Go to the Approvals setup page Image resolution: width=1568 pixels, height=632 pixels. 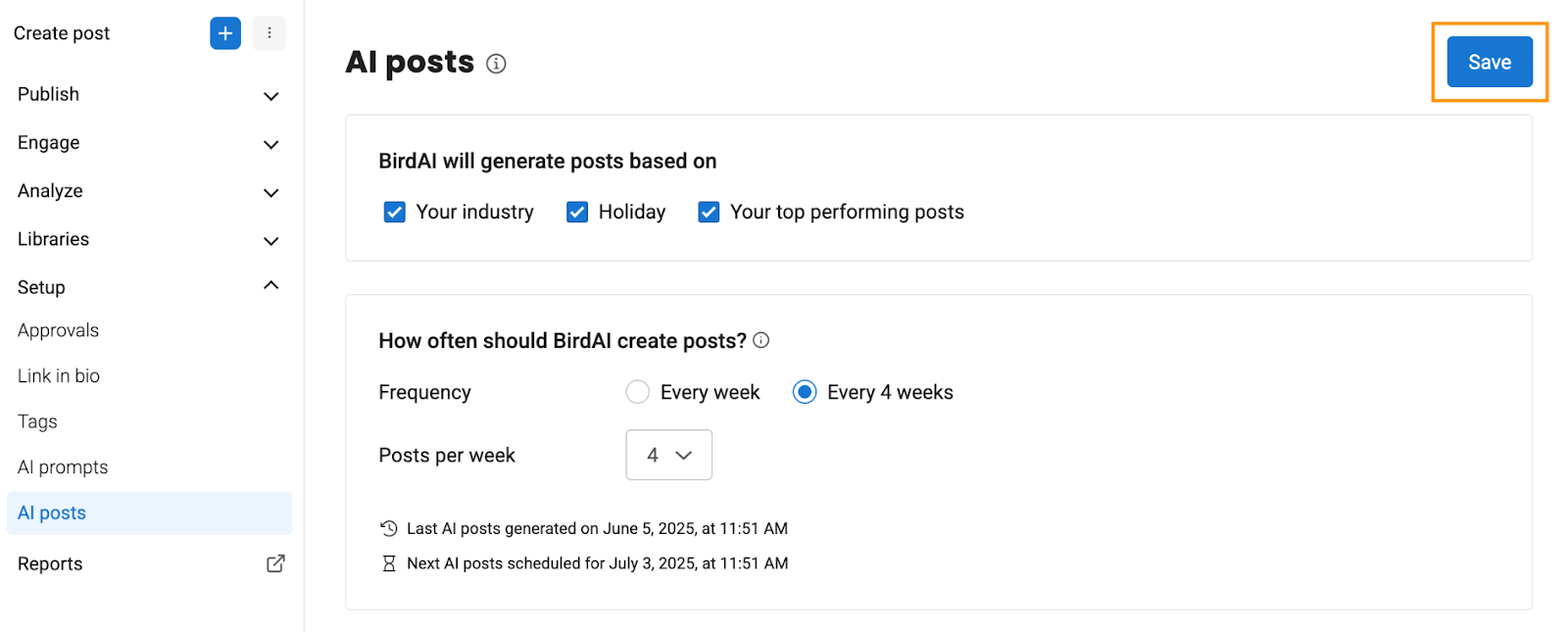[x=58, y=330]
